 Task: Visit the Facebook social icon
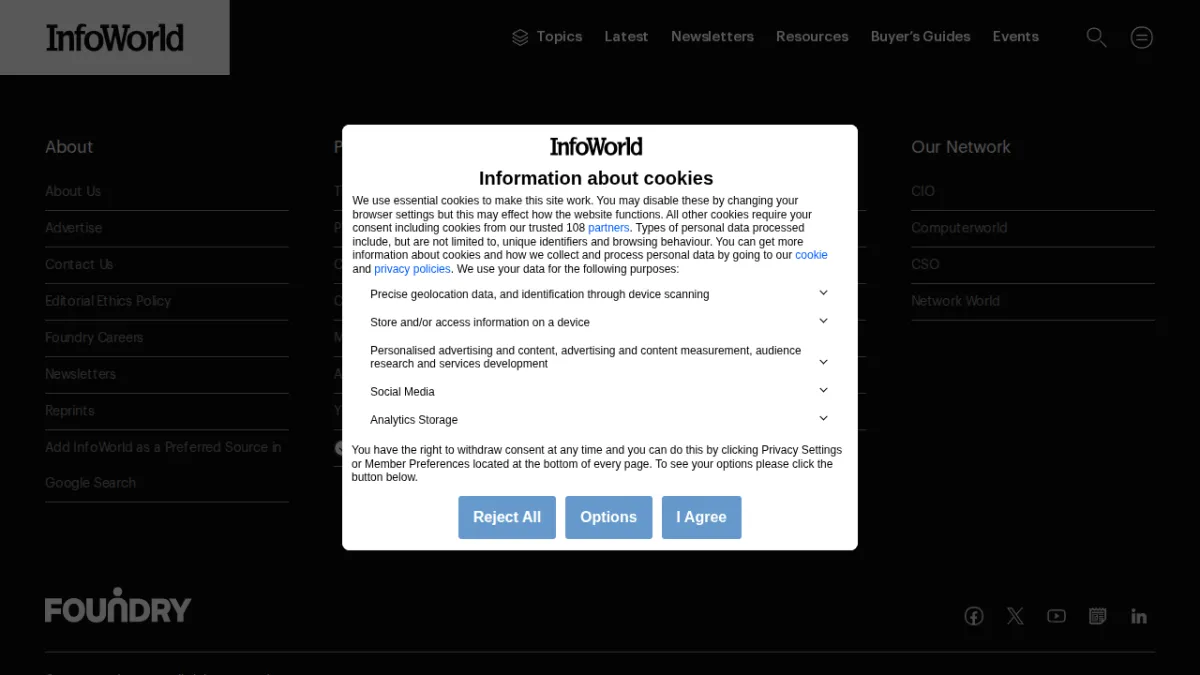(x=974, y=616)
